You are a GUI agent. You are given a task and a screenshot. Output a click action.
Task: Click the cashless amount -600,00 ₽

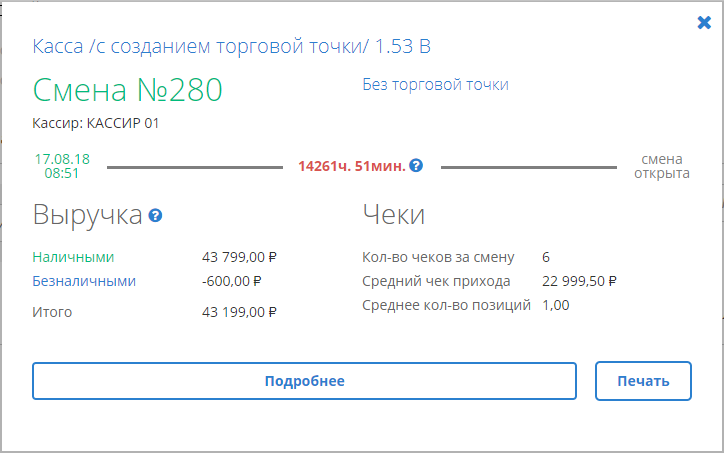231,281
